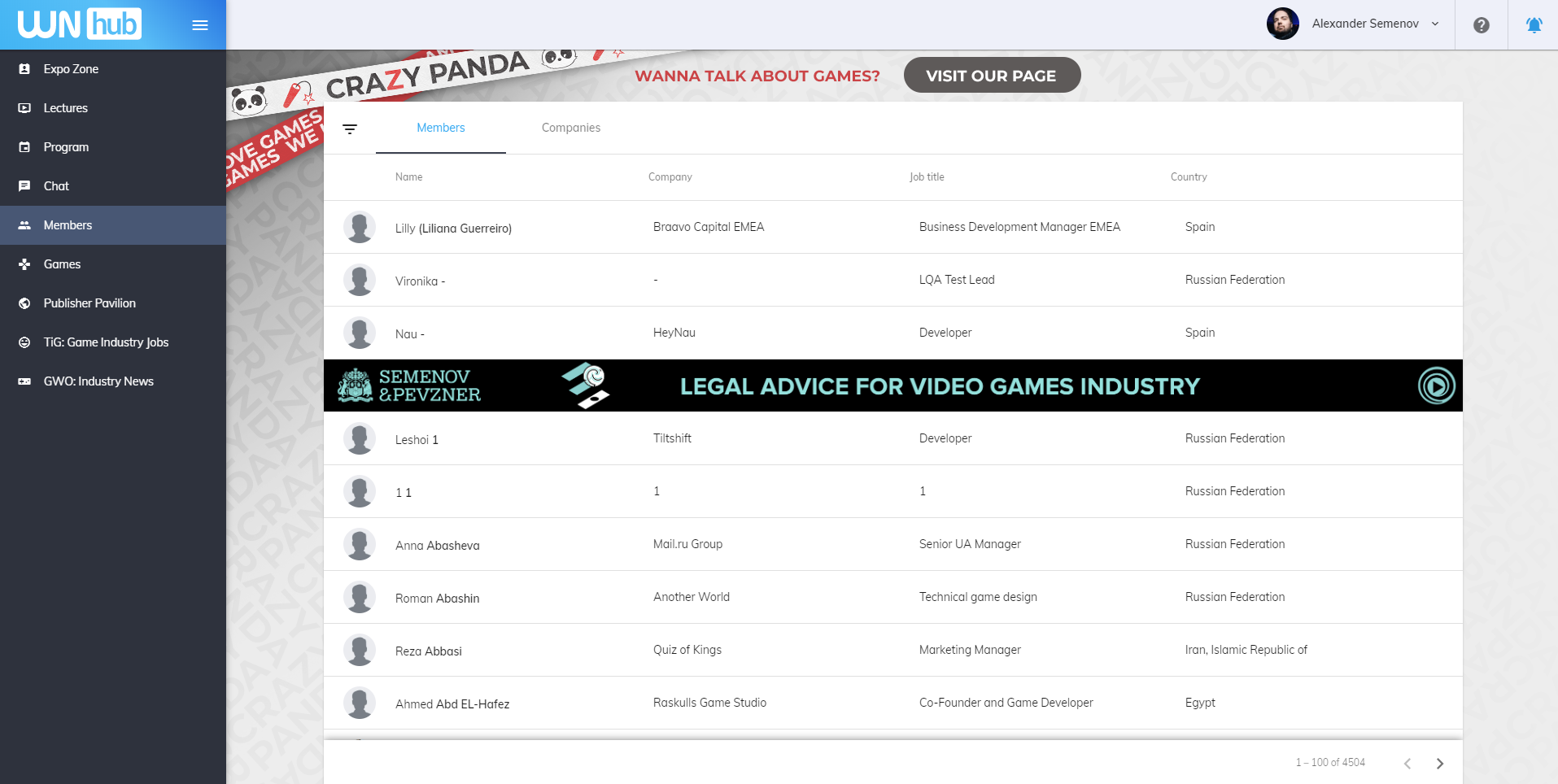Open TiG: Game Industry Jobs
The height and width of the screenshot is (784, 1558).
[113, 342]
